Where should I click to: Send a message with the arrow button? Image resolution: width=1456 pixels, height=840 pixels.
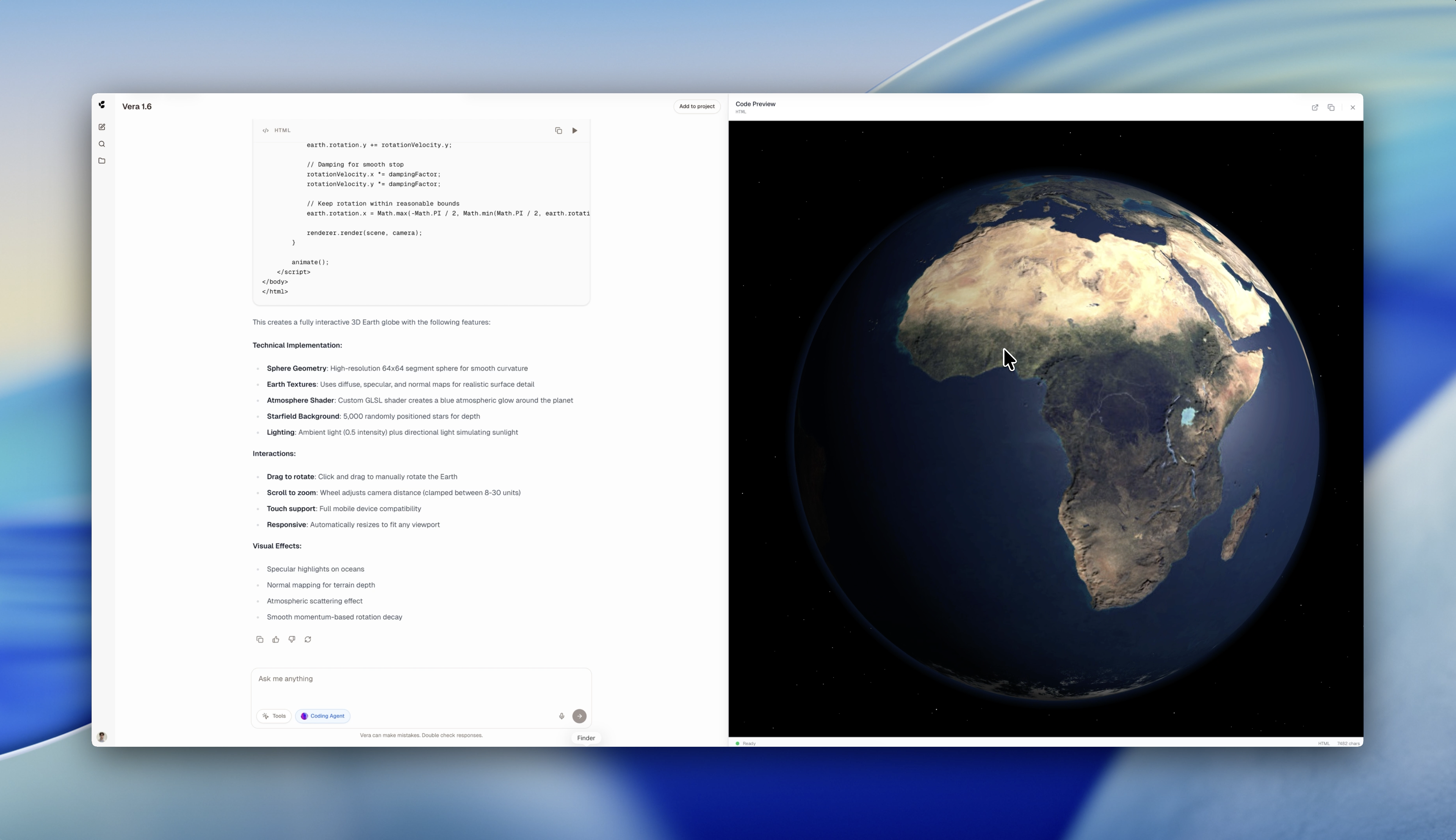tap(579, 715)
